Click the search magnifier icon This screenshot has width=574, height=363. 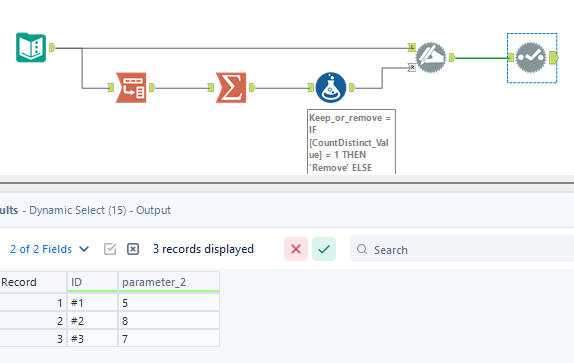point(362,249)
